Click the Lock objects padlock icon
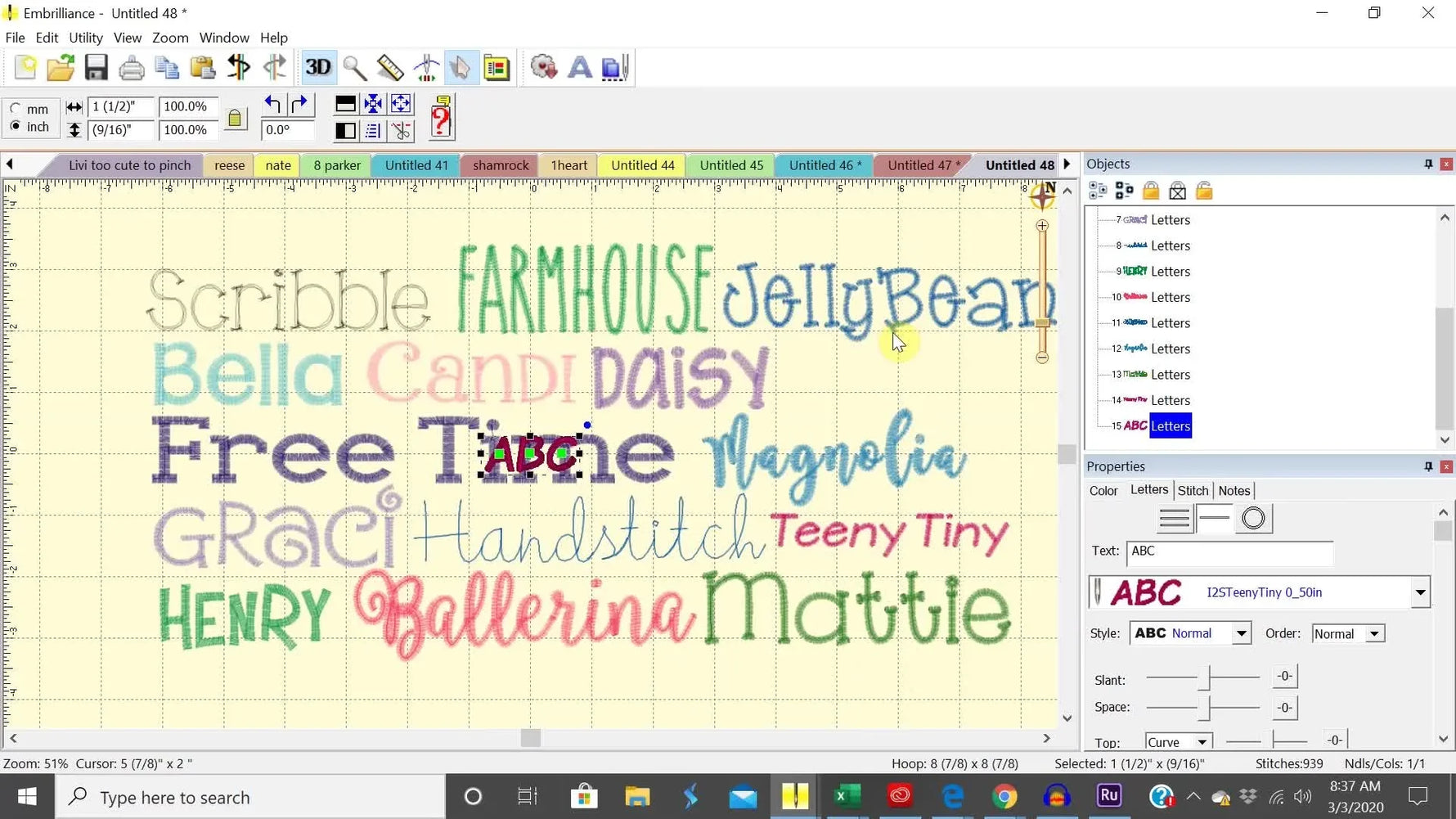 tap(1151, 191)
